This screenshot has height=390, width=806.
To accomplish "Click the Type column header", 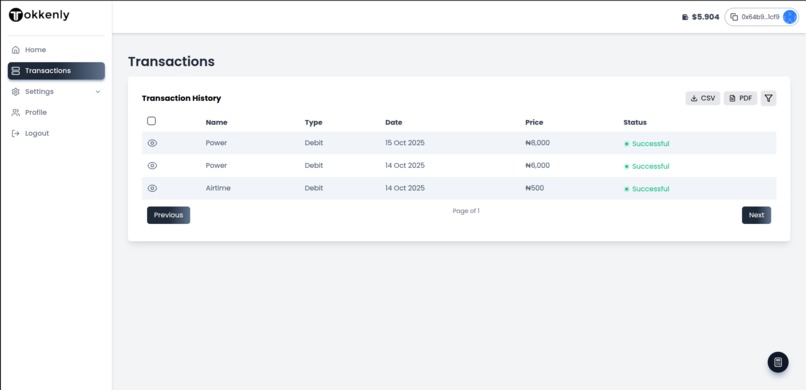I will (314, 123).
